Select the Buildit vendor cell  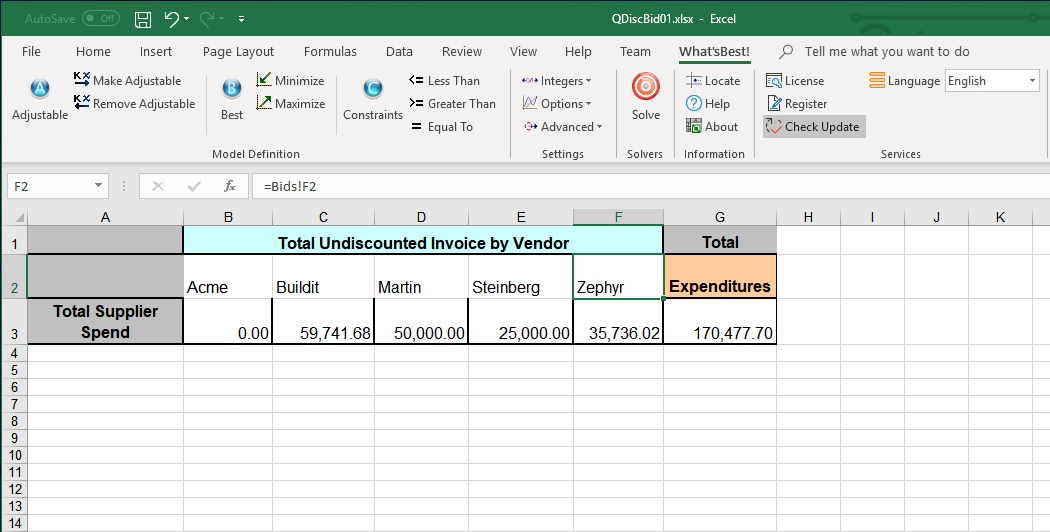[x=323, y=276]
